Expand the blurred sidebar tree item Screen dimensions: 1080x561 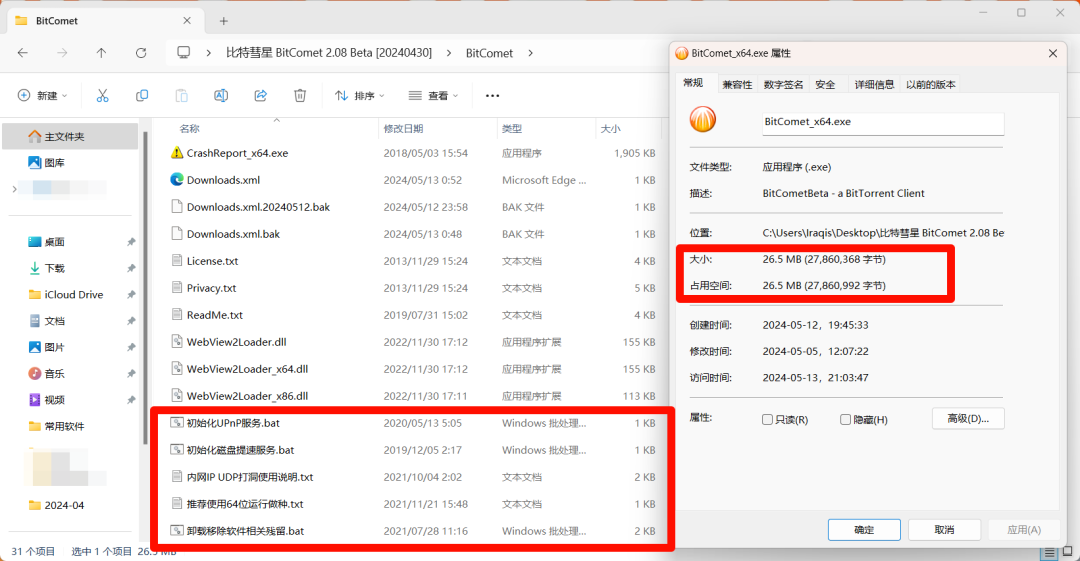14,189
